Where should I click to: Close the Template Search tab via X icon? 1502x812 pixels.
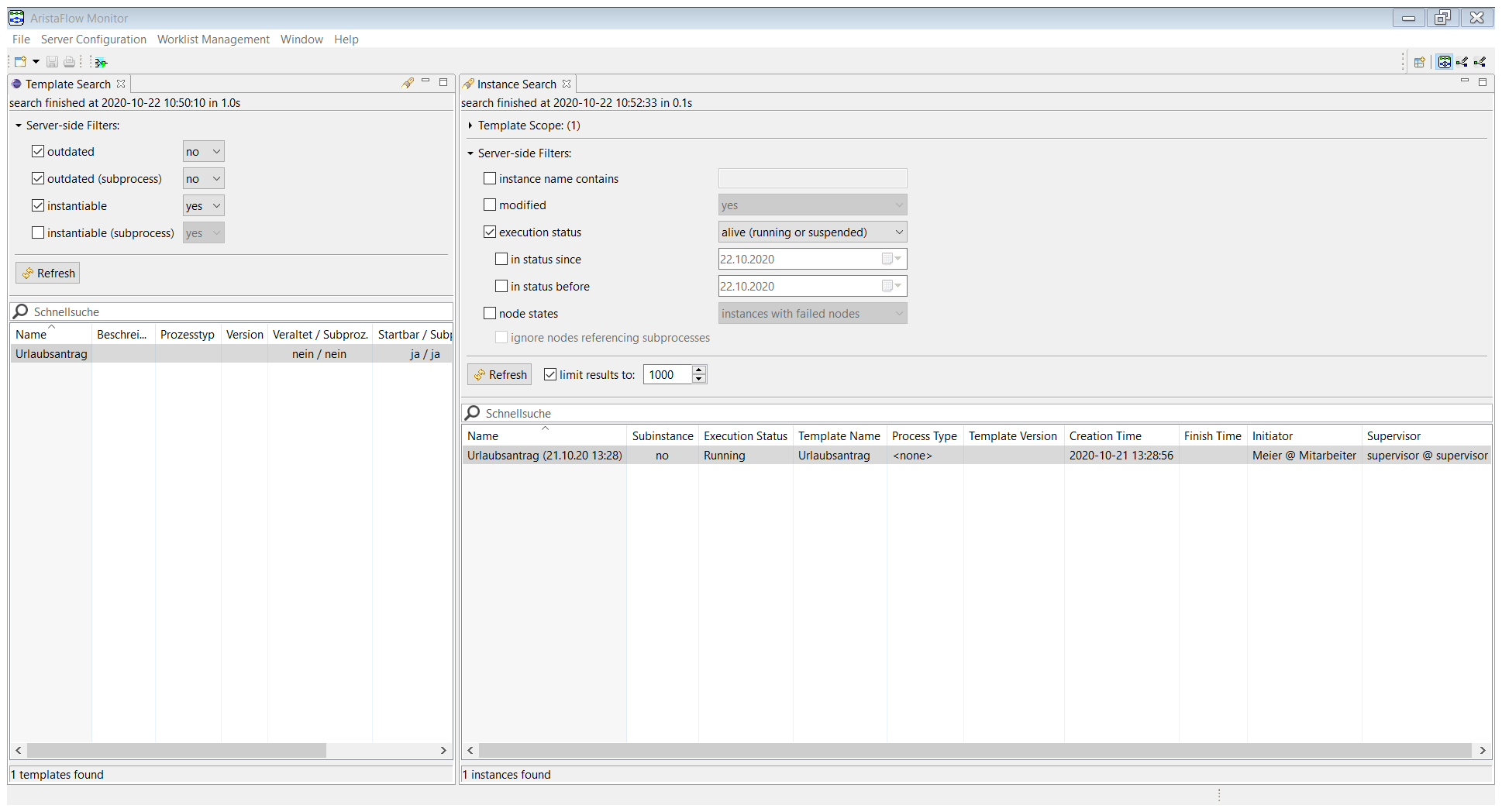121,84
